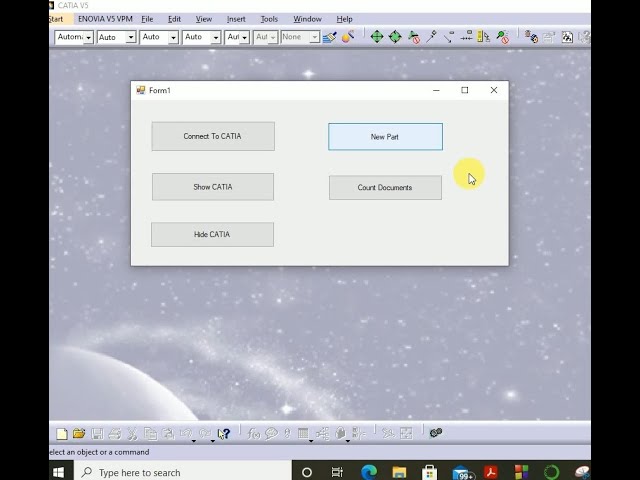Click the dashed dimension line icon
Screen dimensions: 640x480
[x=467, y=37]
